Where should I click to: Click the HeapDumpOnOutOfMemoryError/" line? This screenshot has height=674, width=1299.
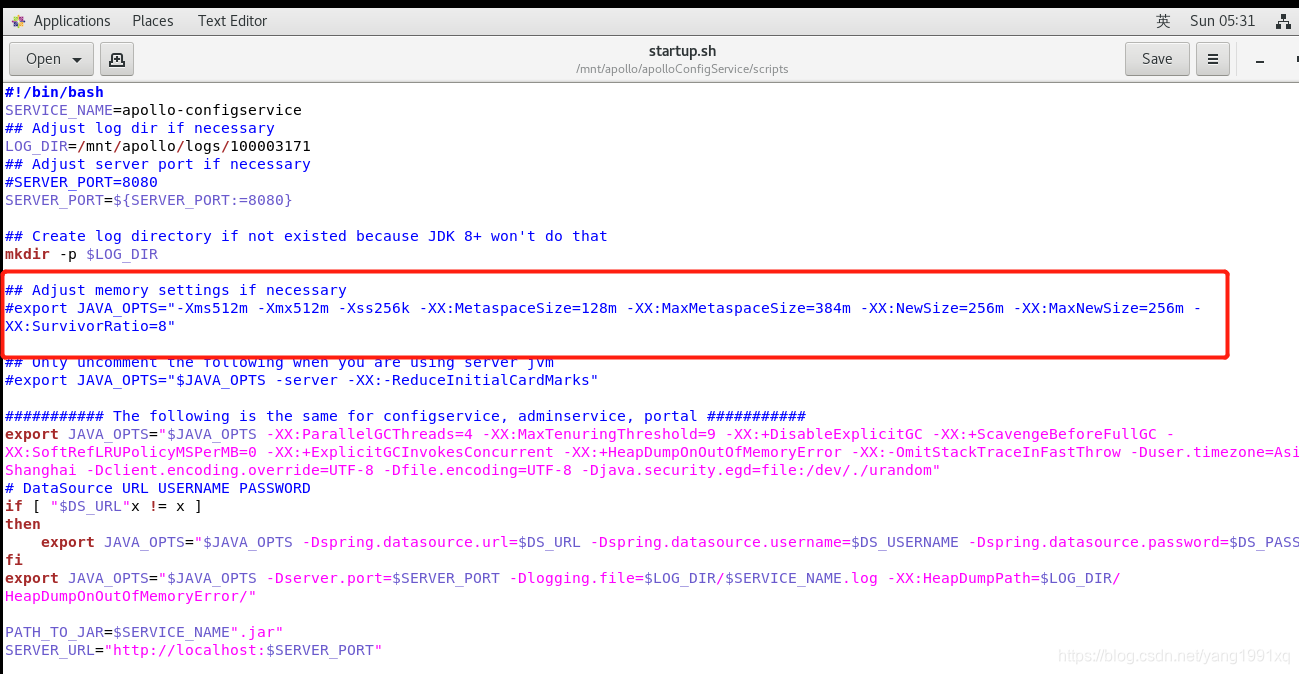[x=131, y=596]
